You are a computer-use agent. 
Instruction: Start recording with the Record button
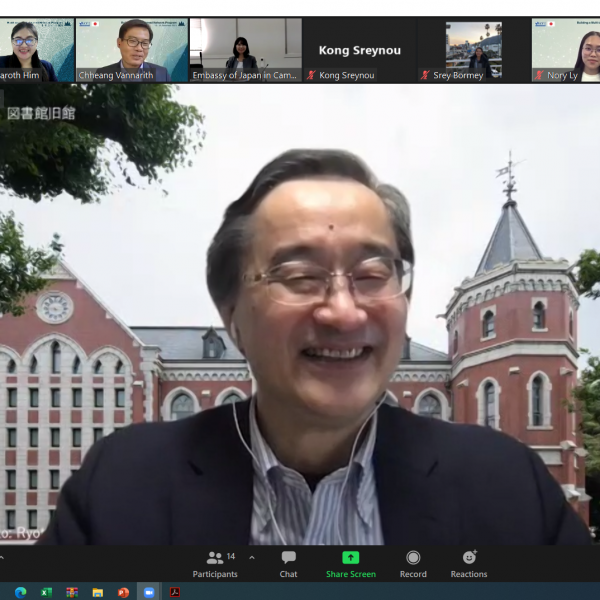pos(413,564)
